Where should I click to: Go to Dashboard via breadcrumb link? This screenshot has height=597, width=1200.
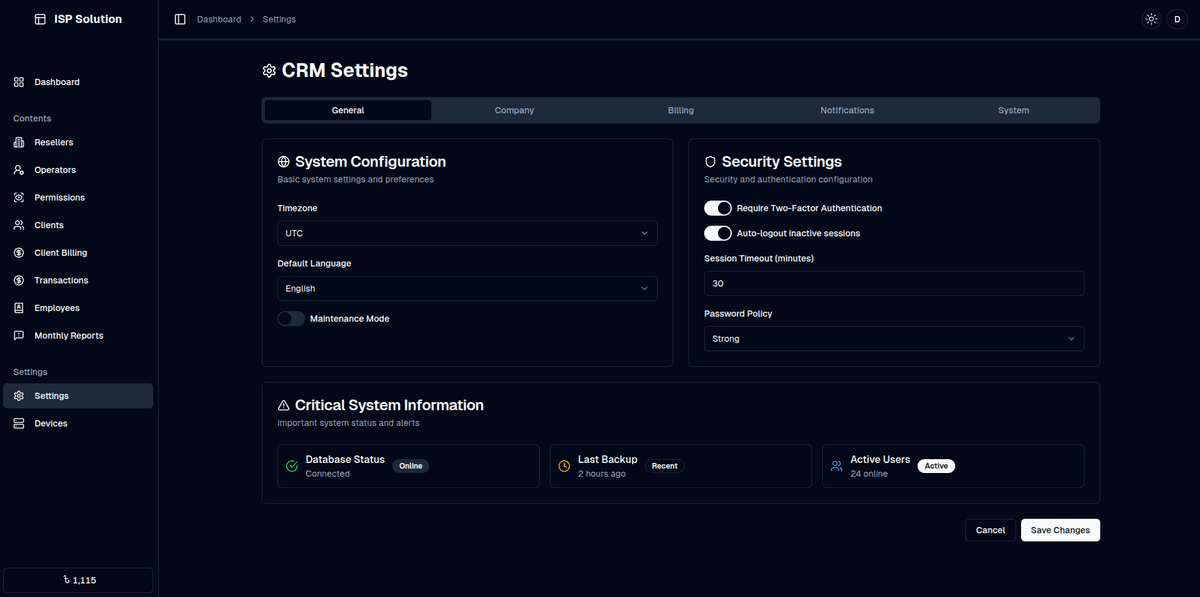[219, 19]
